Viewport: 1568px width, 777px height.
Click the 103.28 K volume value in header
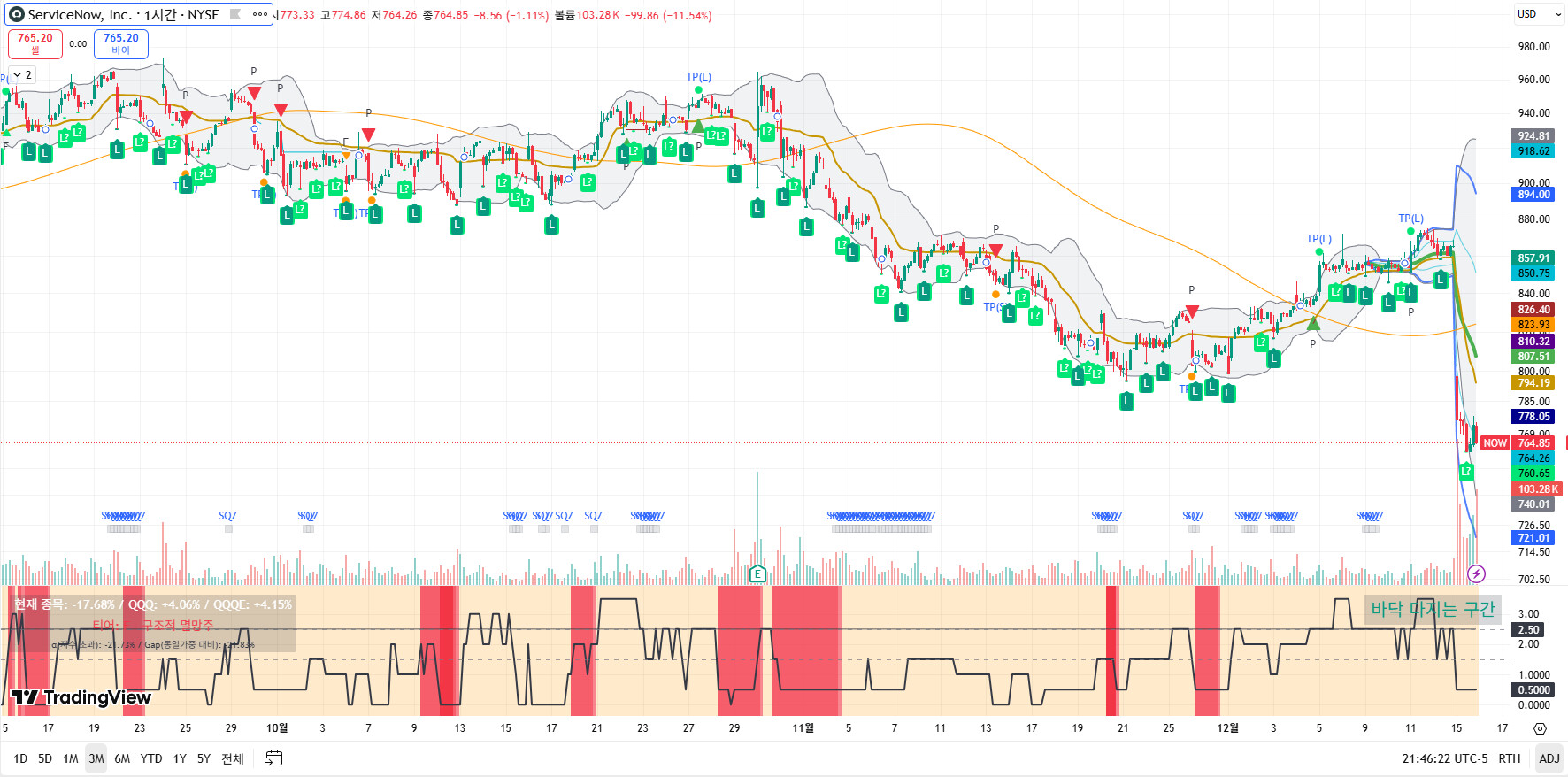[598, 15]
